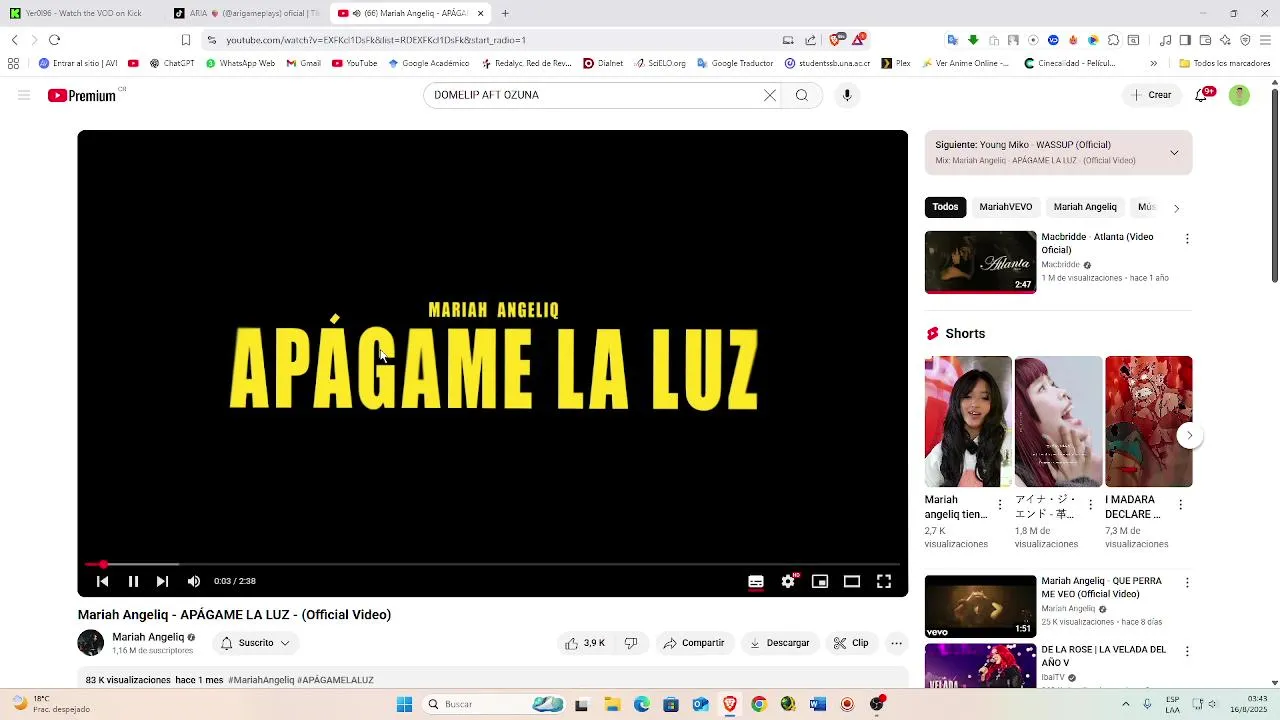Open options for QUE PERRA ME VEO
The width and height of the screenshot is (1280, 720).
1187,583
